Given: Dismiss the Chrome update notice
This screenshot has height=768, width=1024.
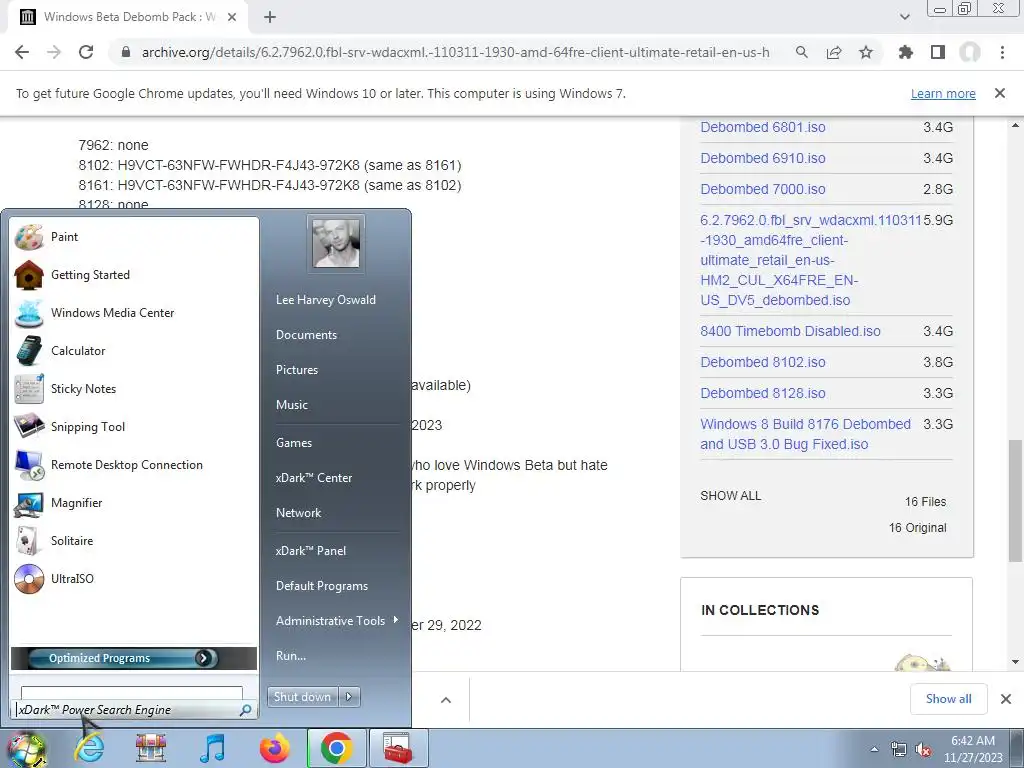Looking at the screenshot, I should [x=1000, y=93].
